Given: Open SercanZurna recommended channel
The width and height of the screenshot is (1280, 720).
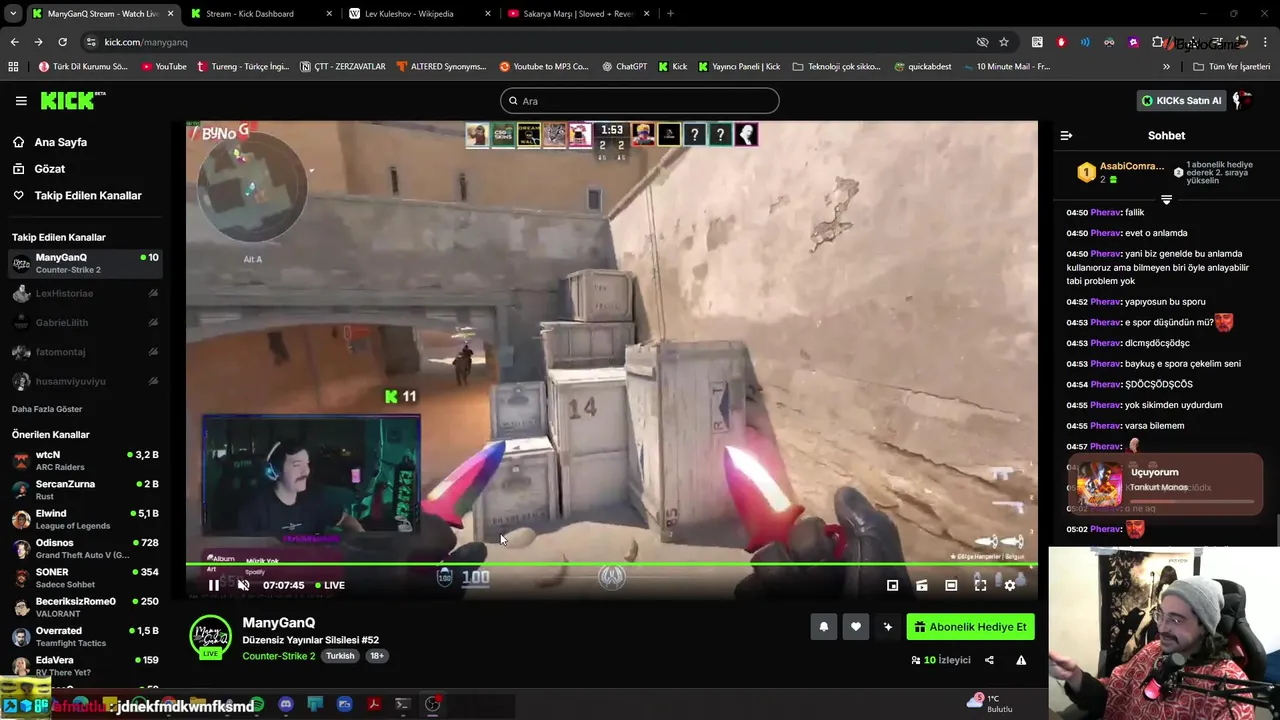Looking at the screenshot, I should (85, 490).
